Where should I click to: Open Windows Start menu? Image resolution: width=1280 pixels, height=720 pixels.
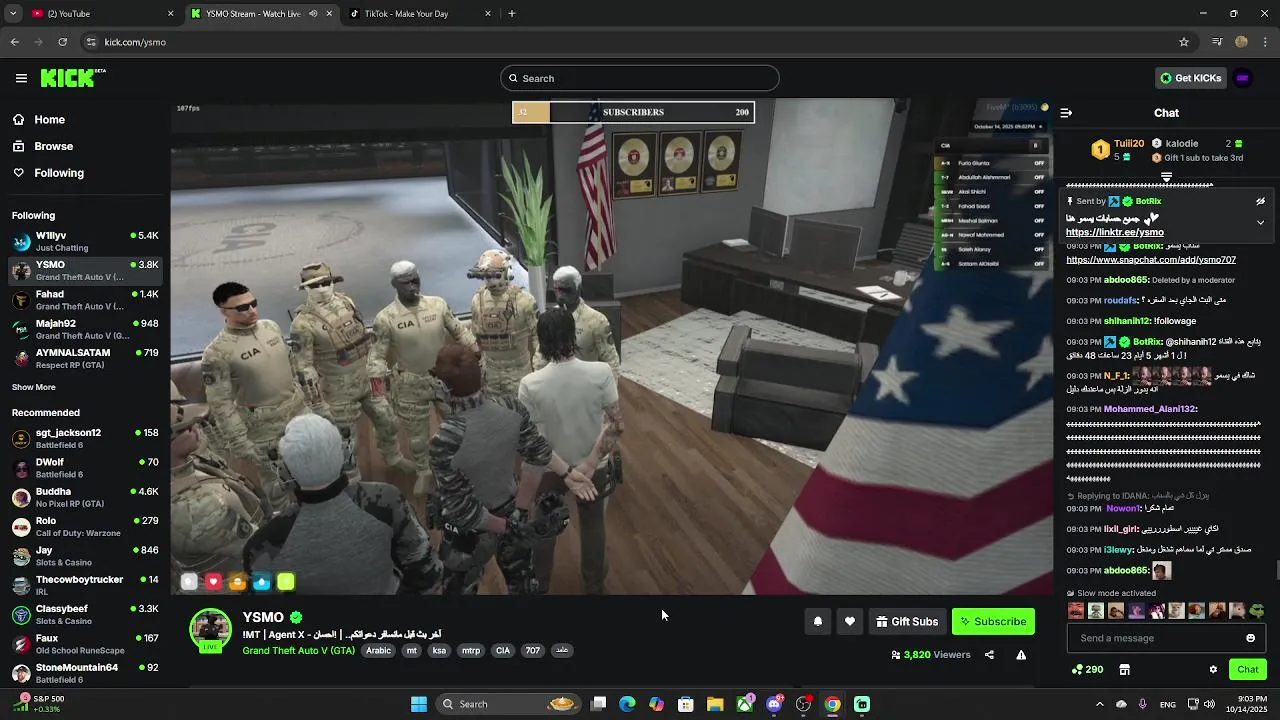click(419, 704)
